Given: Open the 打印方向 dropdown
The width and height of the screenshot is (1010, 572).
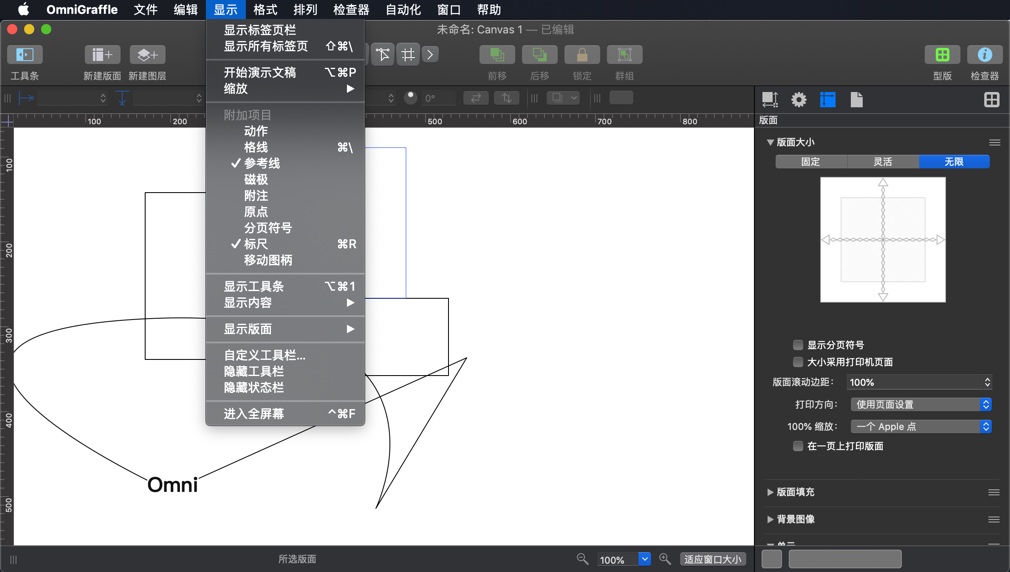Looking at the screenshot, I should 921,405.
